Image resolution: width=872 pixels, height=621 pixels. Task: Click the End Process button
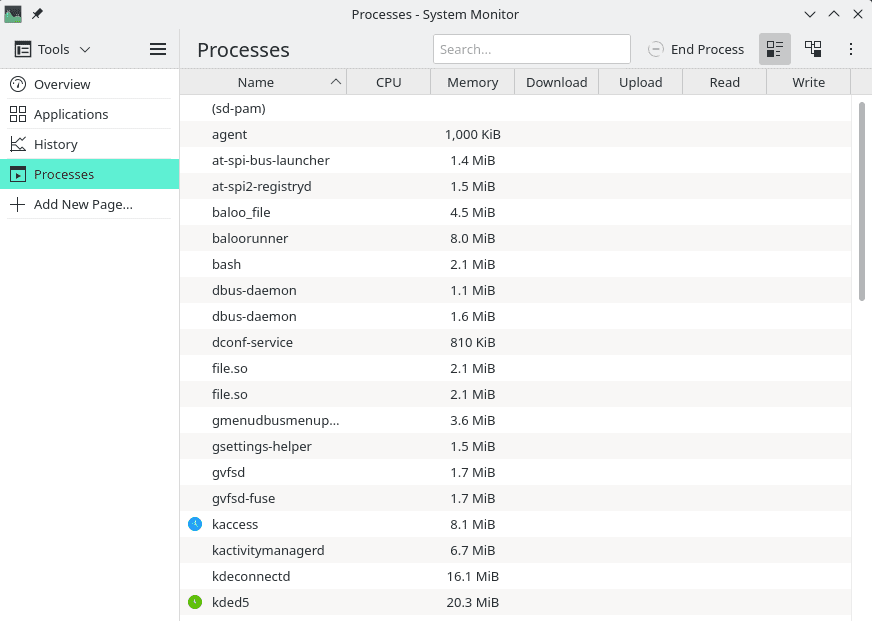click(x=696, y=48)
